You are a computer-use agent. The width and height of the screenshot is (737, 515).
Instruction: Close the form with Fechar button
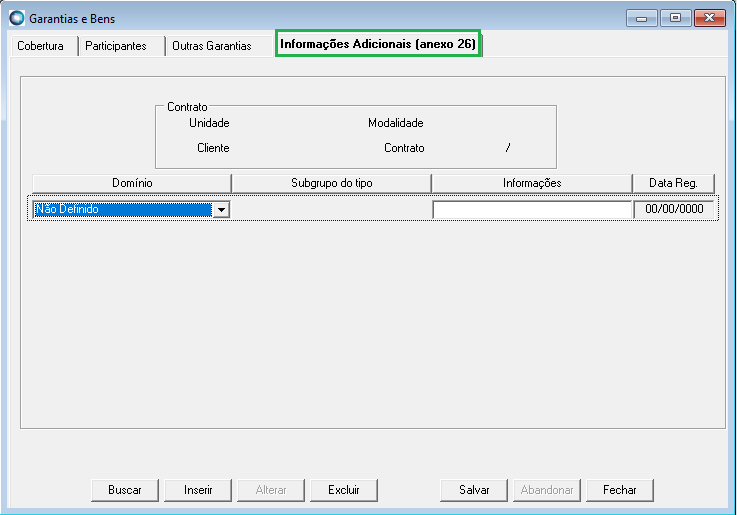[619, 490]
